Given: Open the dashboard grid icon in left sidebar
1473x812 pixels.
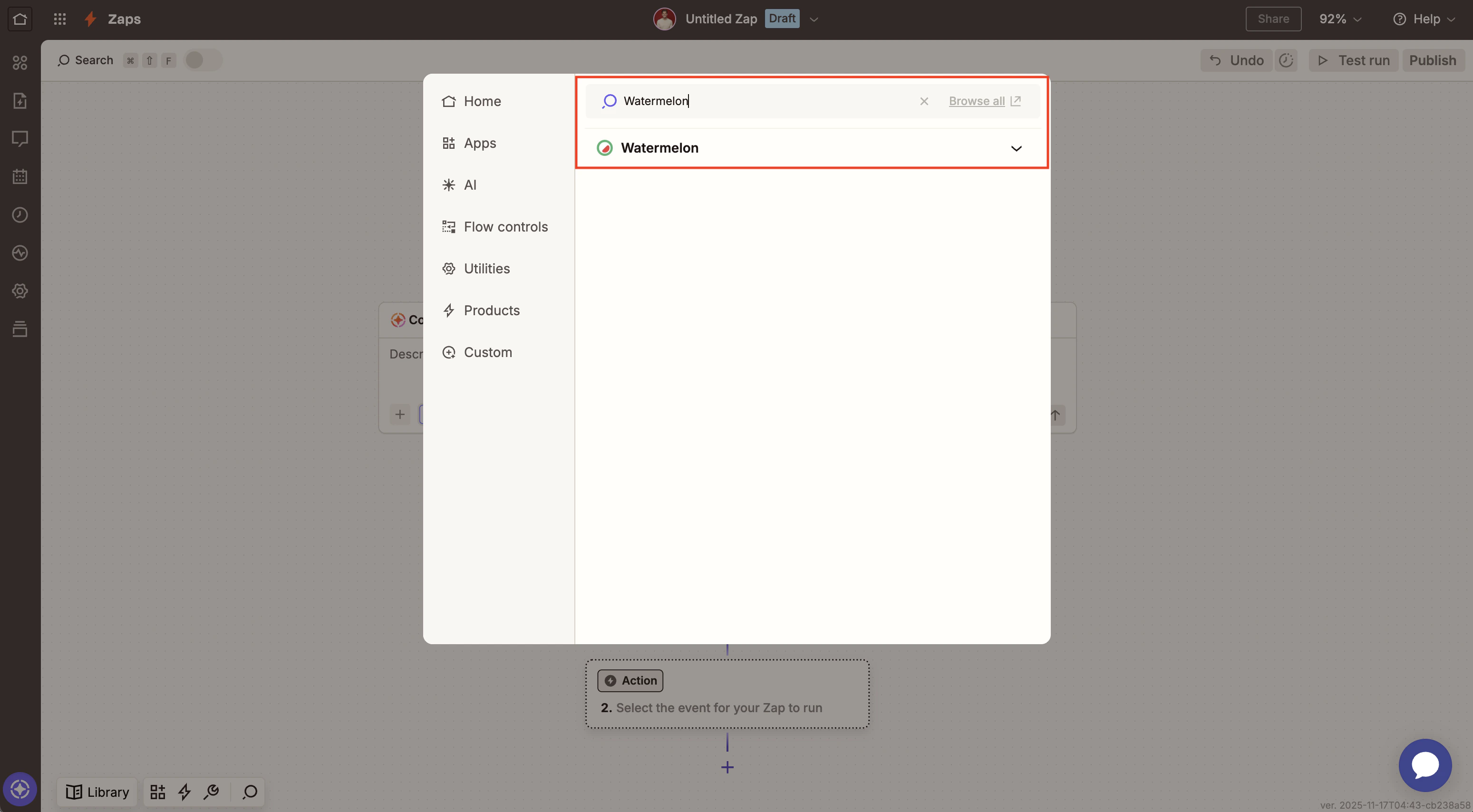Looking at the screenshot, I should (x=20, y=62).
